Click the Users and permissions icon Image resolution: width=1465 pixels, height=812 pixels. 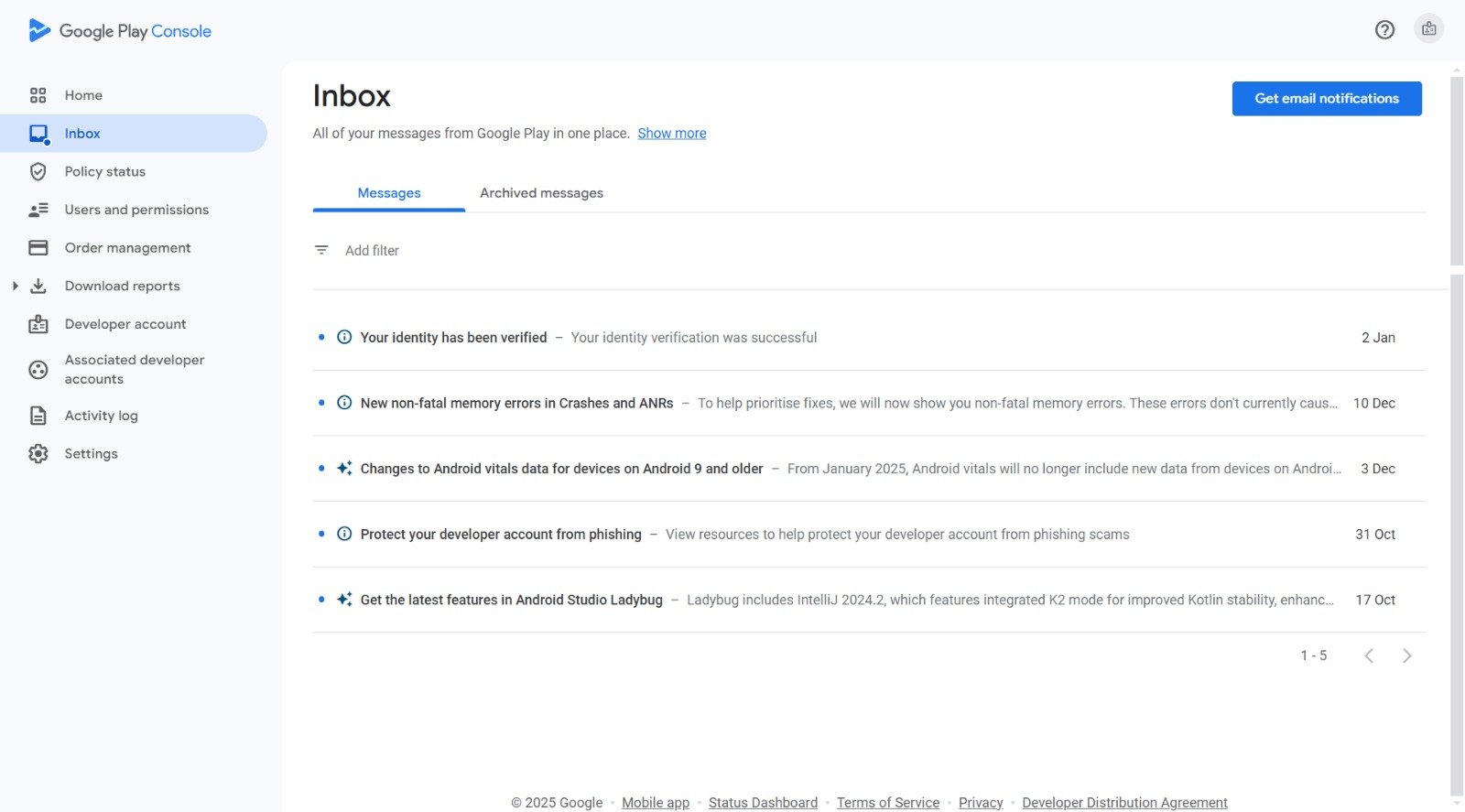[38, 210]
